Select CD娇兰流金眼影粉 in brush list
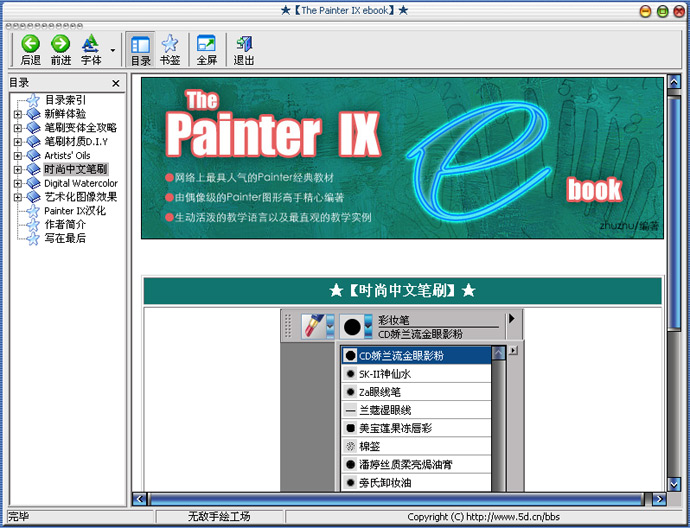 [x=416, y=356]
